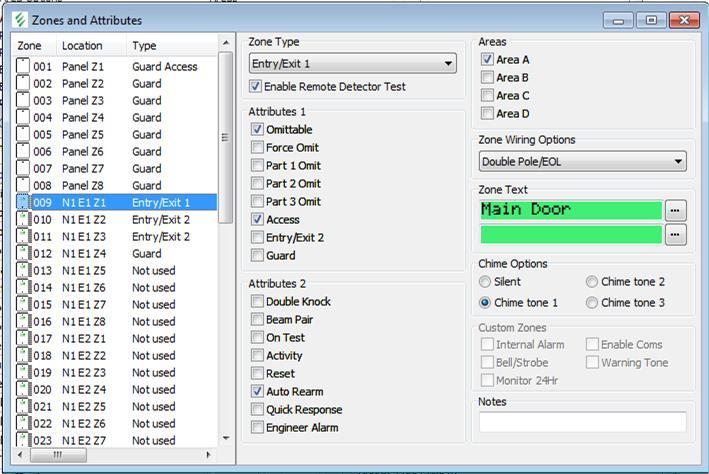Open the Zone Type dropdown

tap(352, 64)
